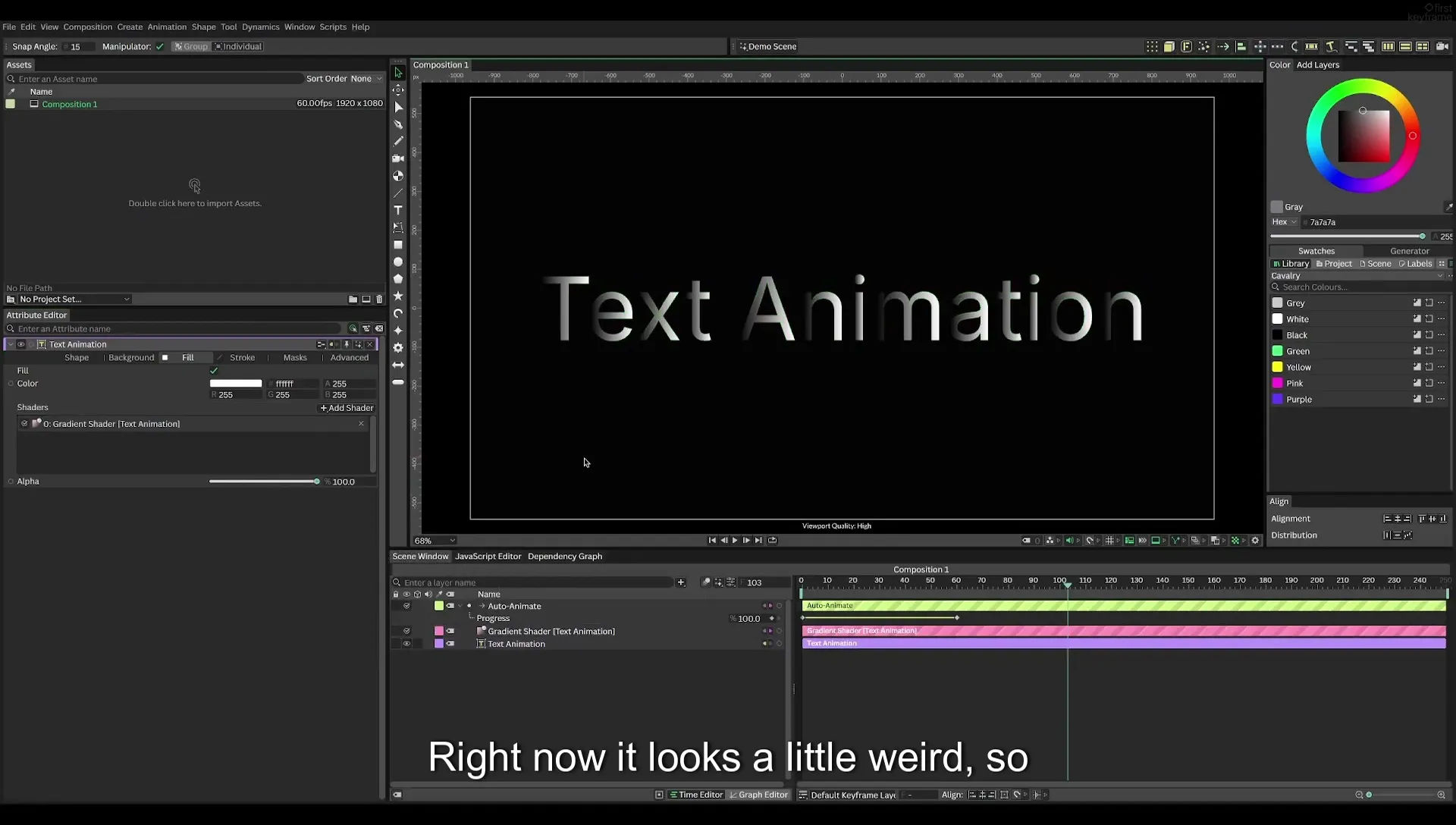Image resolution: width=1456 pixels, height=825 pixels.
Task: Expand the Cavalry swatch library dropdown
Action: point(1357,276)
